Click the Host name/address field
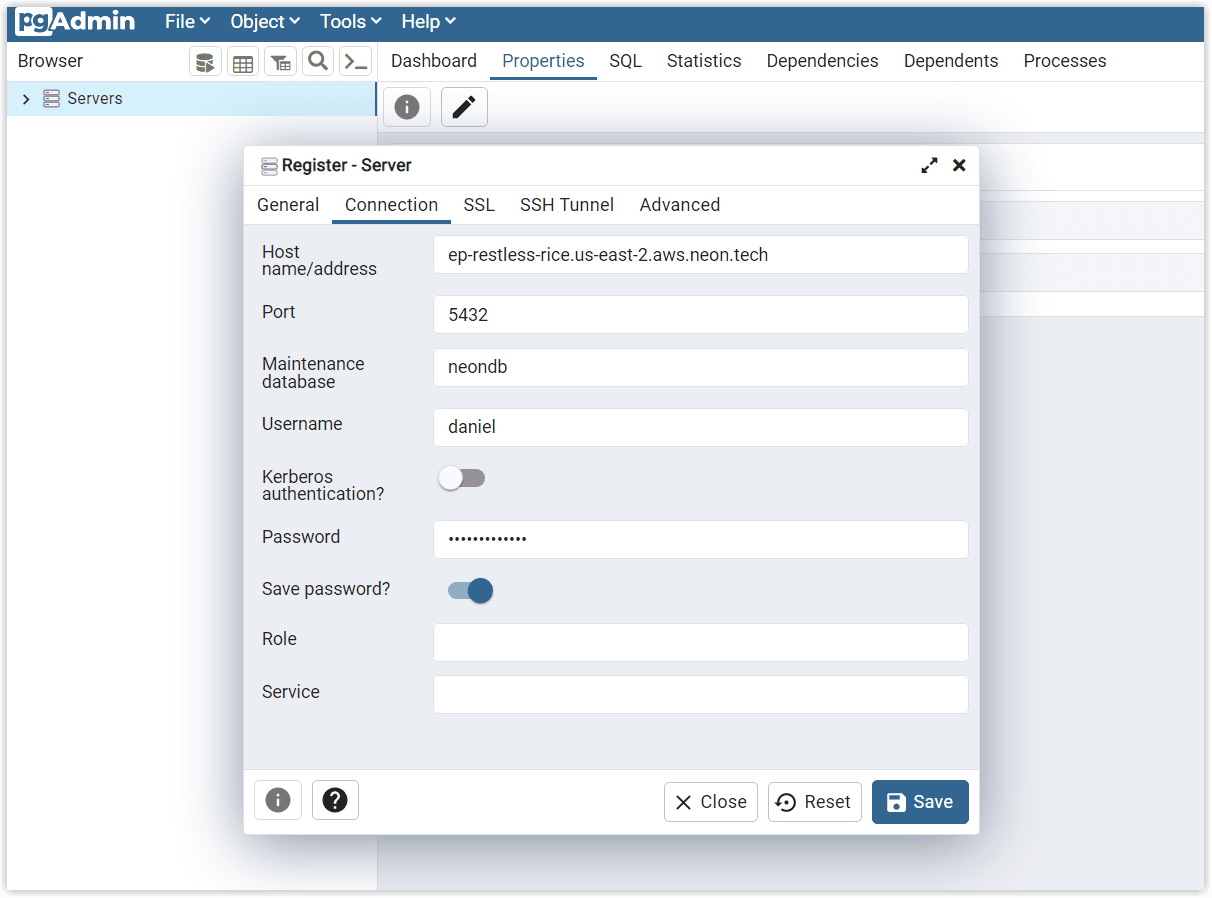The height and width of the screenshot is (898, 1212). [701, 255]
